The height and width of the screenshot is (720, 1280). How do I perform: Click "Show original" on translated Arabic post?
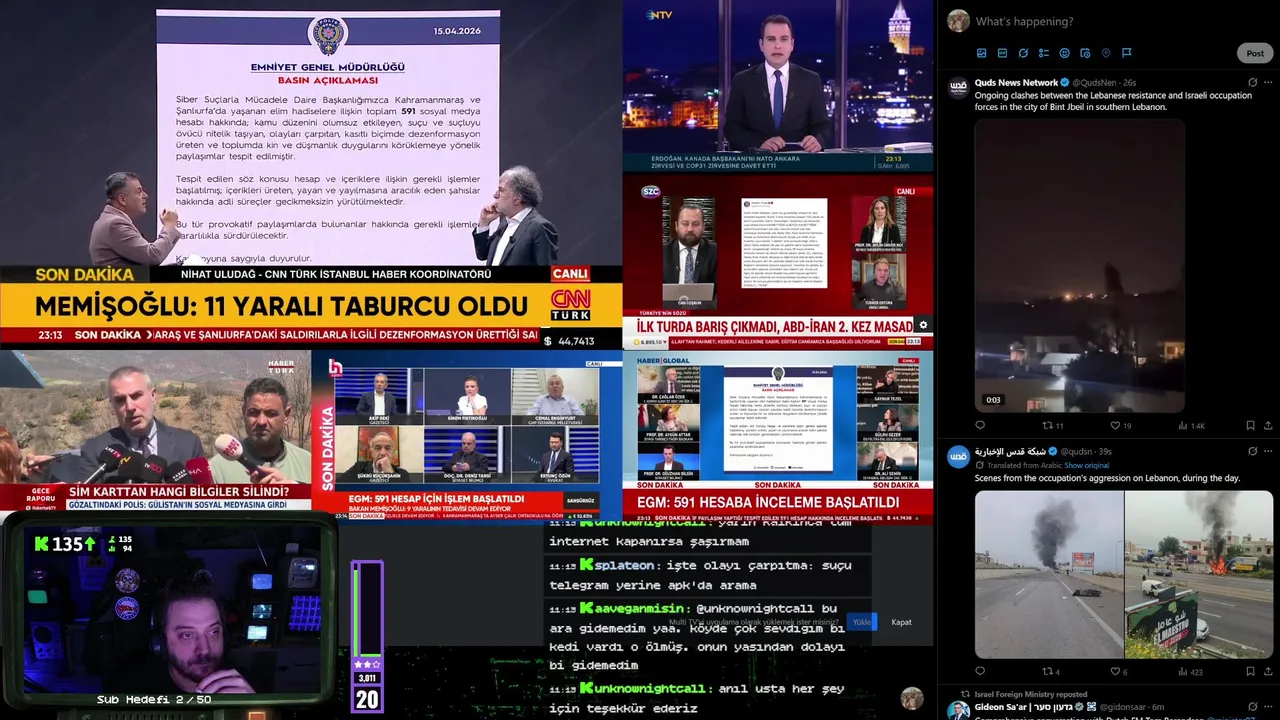(x=1086, y=465)
